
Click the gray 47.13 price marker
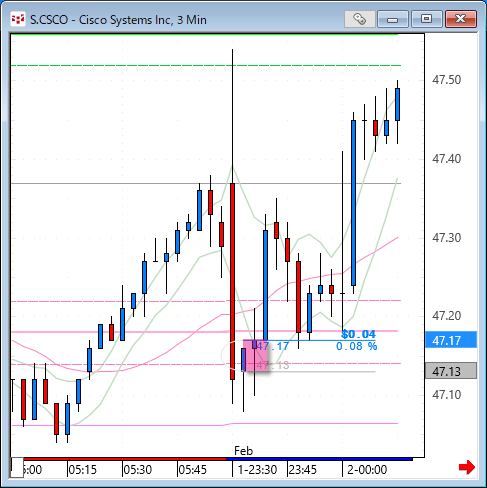point(451,371)
